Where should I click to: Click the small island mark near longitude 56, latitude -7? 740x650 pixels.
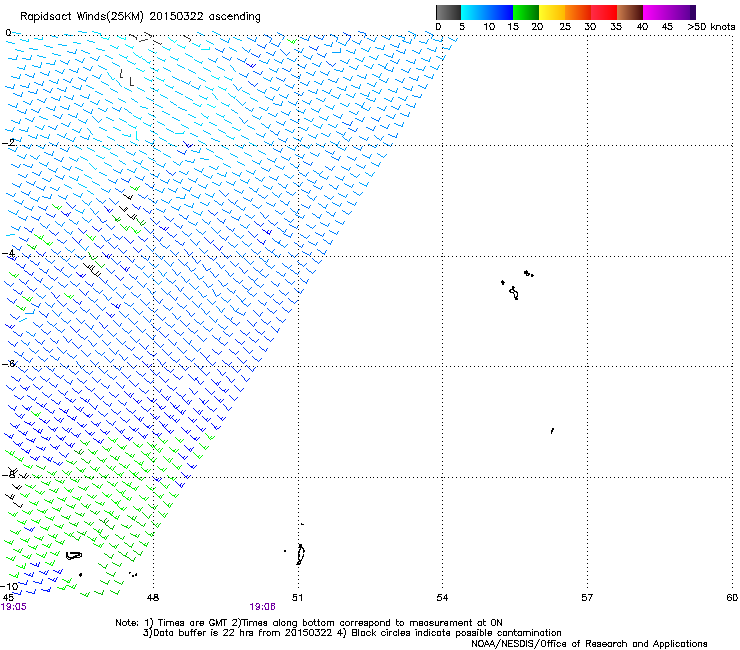coord(552,431)
